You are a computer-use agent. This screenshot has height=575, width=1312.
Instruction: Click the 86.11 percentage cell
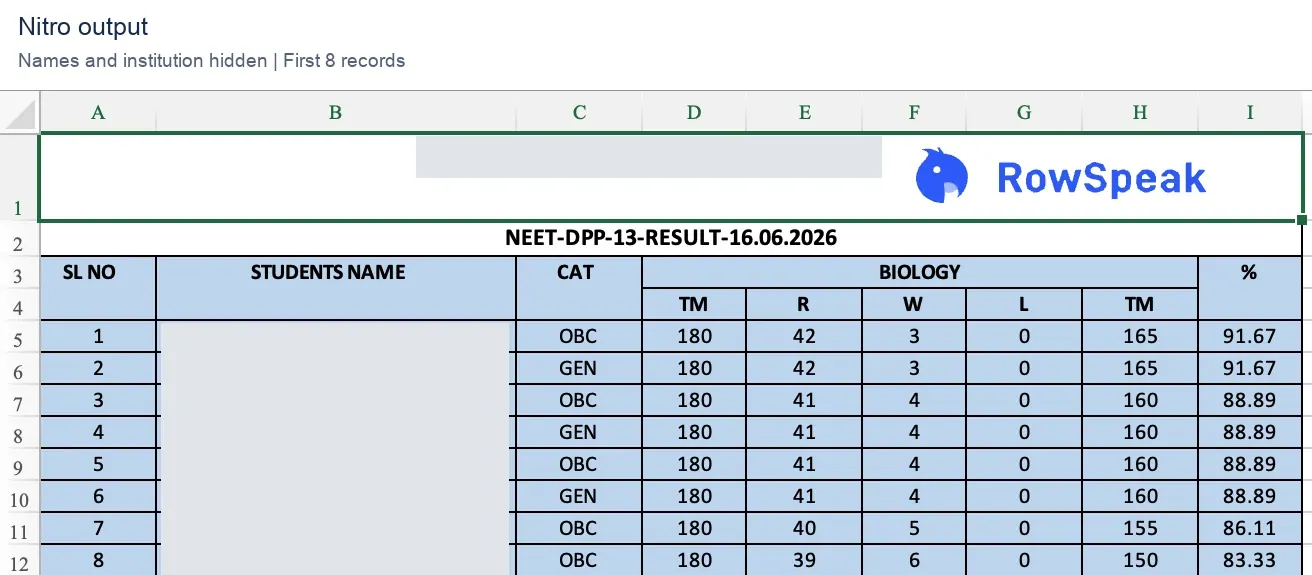pyautogui.click(x=1250, y=528)
